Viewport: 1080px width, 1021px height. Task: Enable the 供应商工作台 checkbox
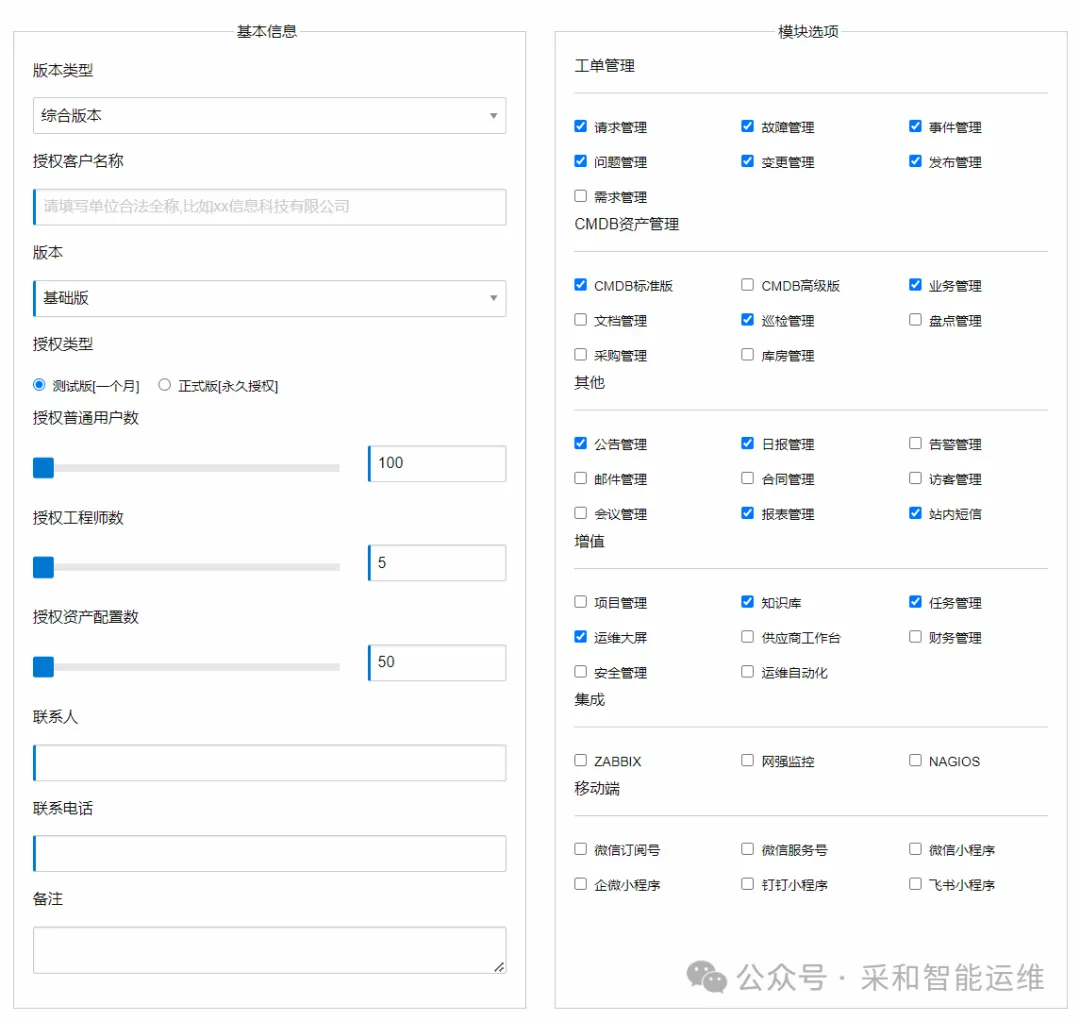(747, 637)
